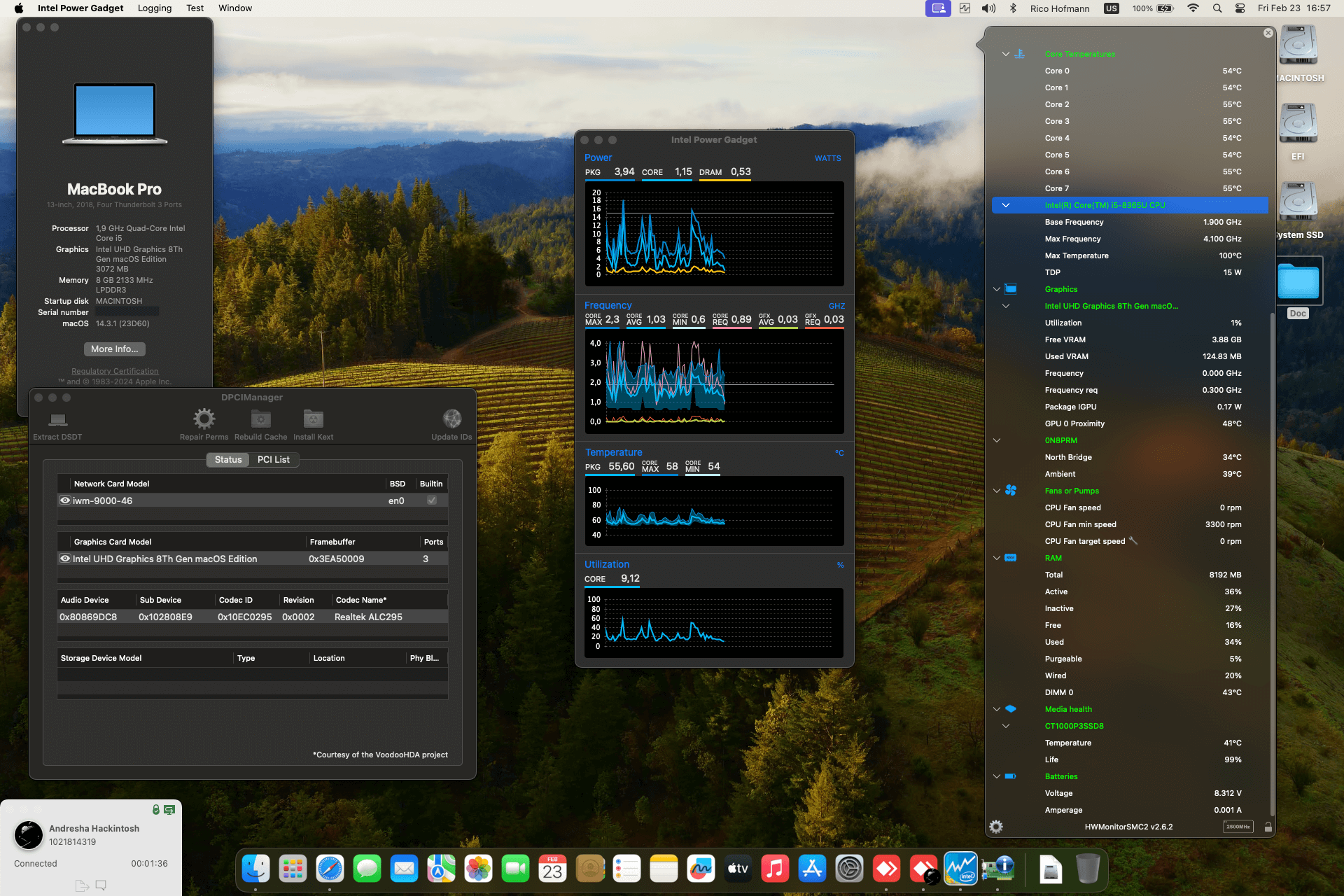
Task: Toggle the Builtin checkbox for en0
Action: tap(432, 500)
